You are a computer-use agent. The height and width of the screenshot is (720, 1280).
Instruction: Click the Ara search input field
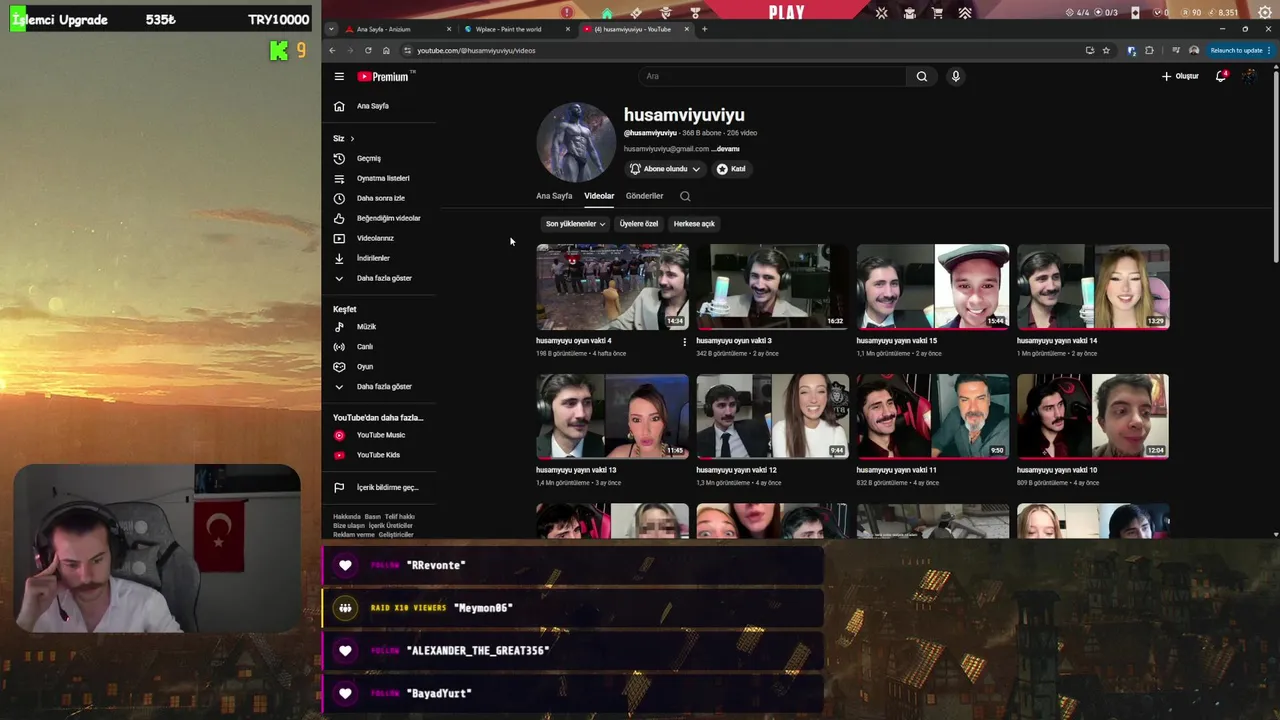pyautogui.click(x=772, y=76)
